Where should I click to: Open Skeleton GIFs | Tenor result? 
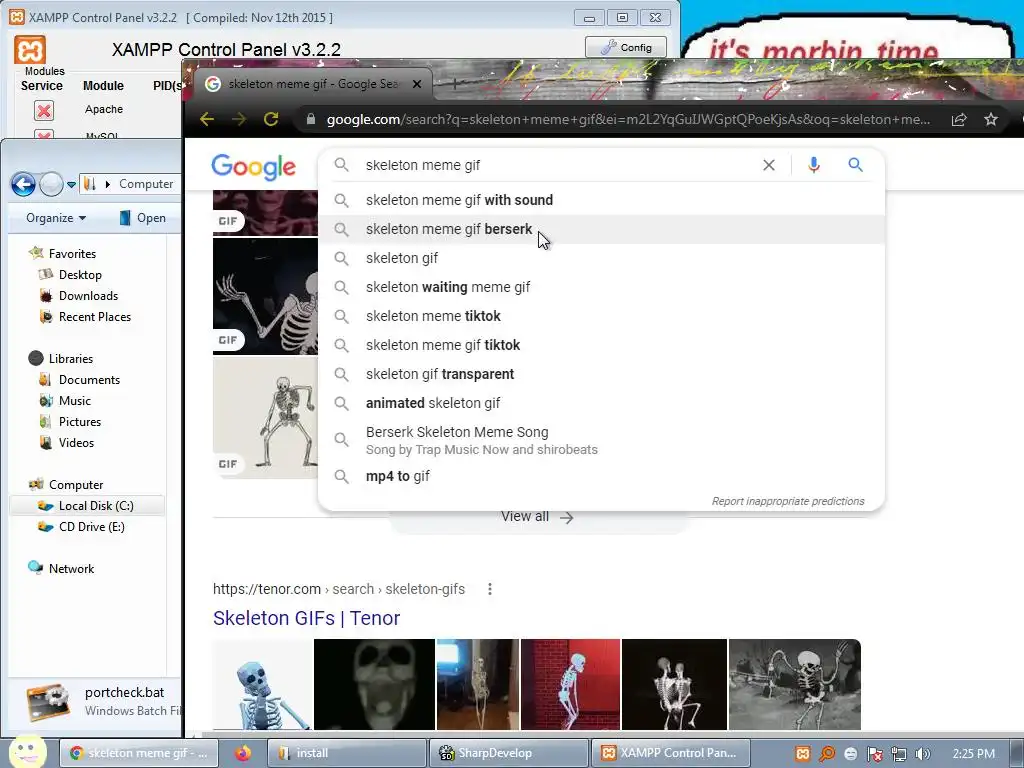306,618
